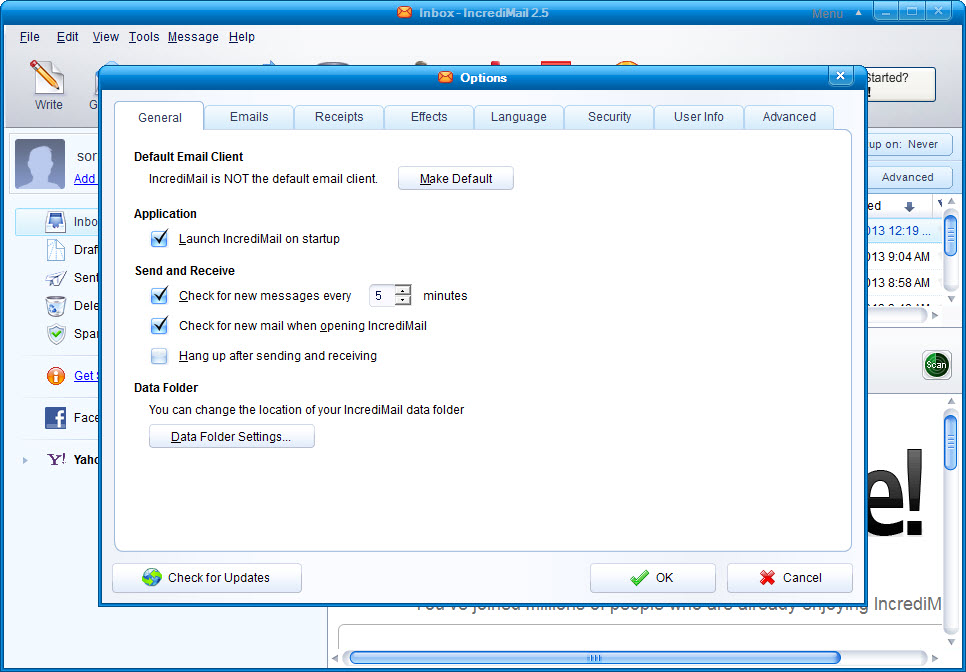The image size is (966, 672).
Task: Click the globe icon on Check for Updates
Action: (152, 578)
